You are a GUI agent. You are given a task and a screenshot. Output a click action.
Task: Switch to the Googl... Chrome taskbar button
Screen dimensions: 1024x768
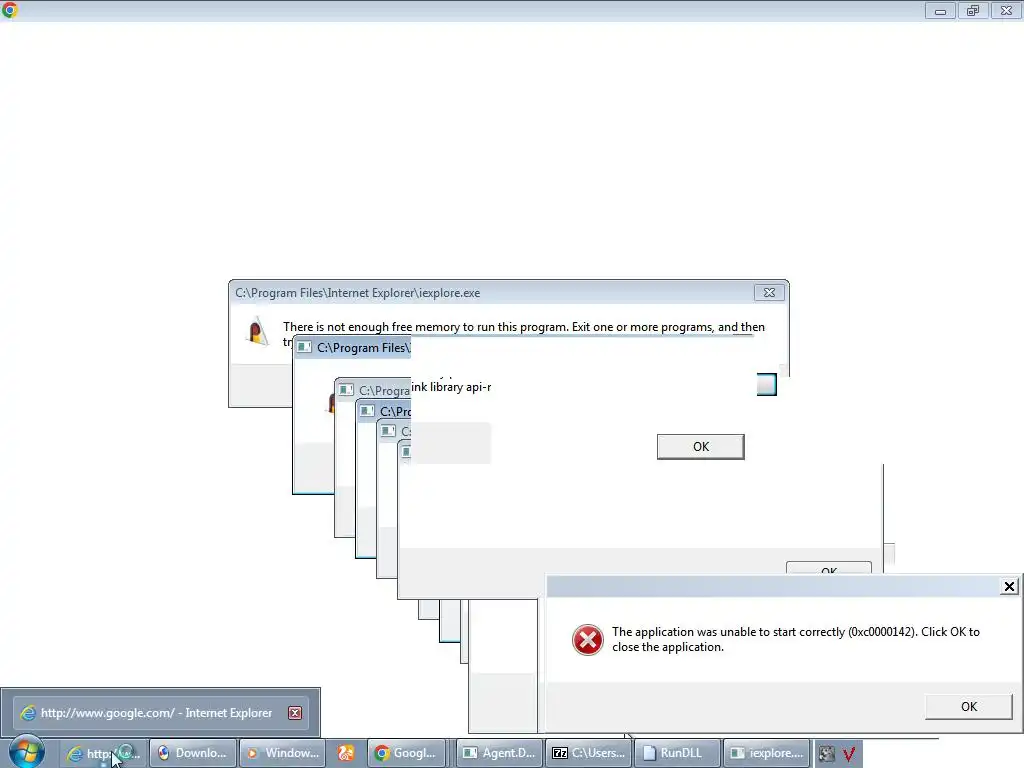(x=406, y=753)
